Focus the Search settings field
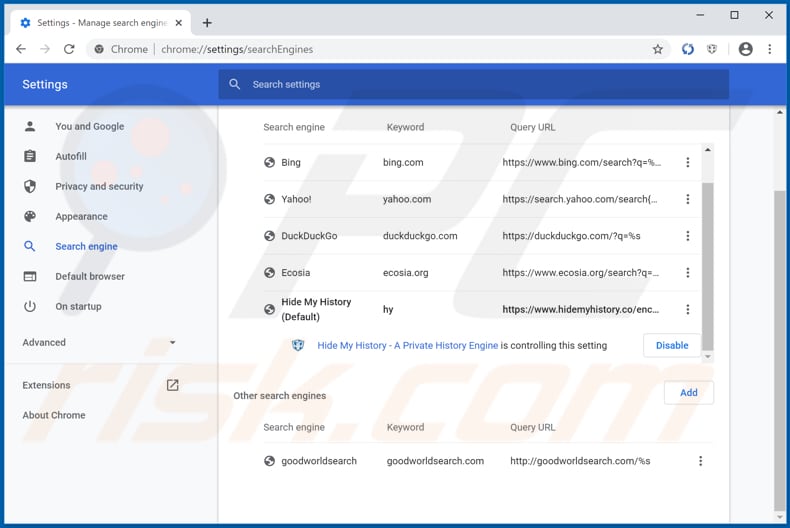The height and width of the screenshot is (528, 790). 474,84
